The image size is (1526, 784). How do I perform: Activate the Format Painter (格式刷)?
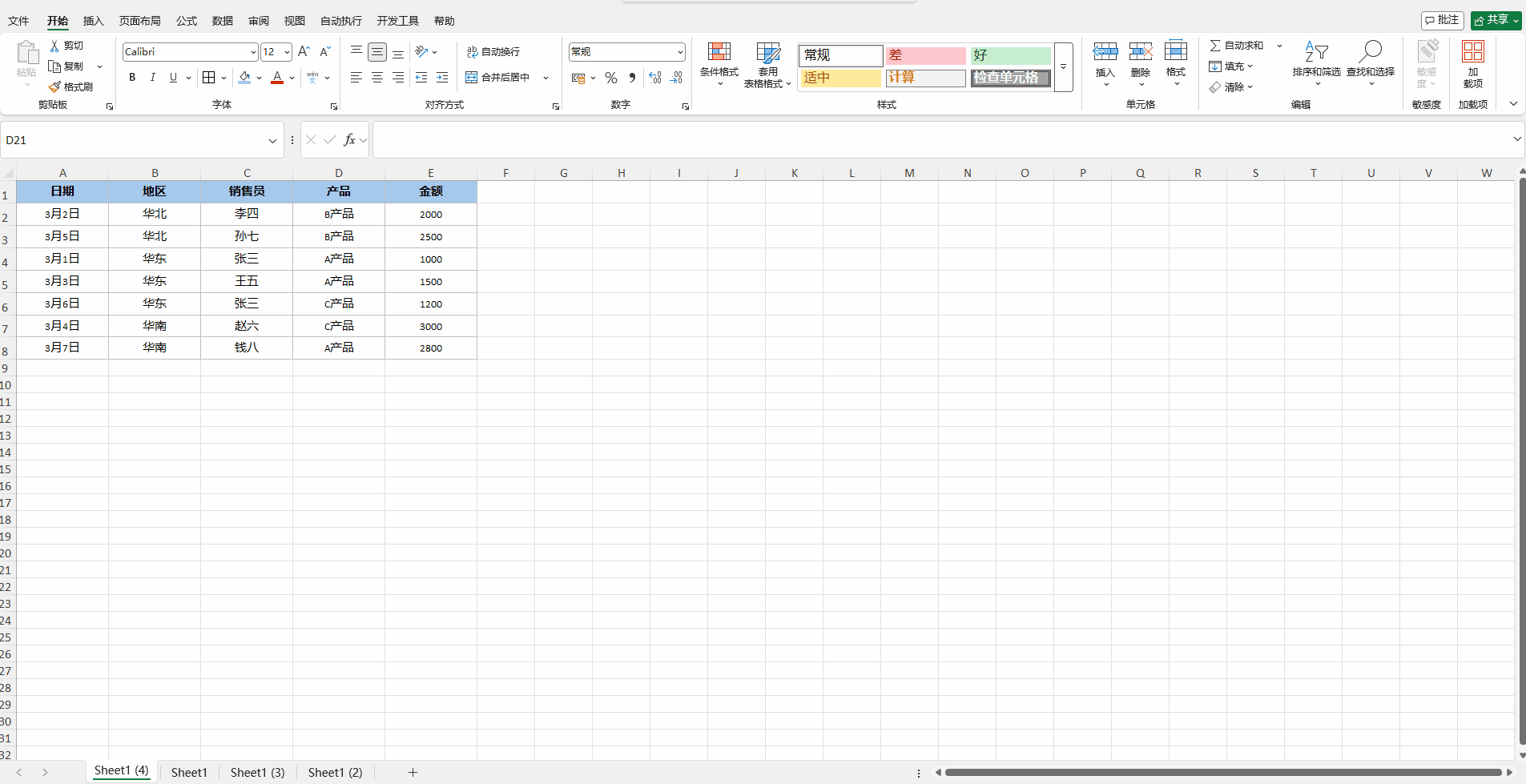tap(70, 86)
